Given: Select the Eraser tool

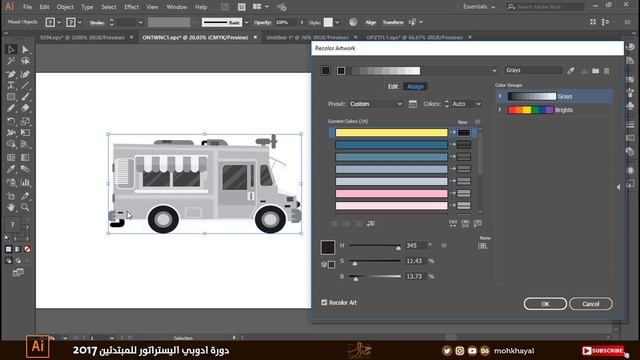Looking at the screenshot, I should click(x=25, y=108).
